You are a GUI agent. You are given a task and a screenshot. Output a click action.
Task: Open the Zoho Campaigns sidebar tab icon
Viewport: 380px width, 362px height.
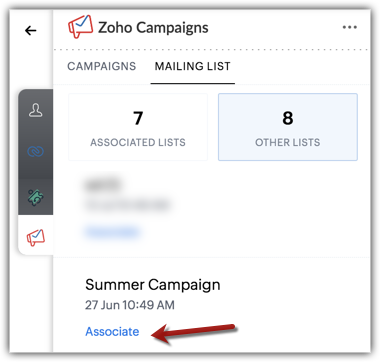36,237
